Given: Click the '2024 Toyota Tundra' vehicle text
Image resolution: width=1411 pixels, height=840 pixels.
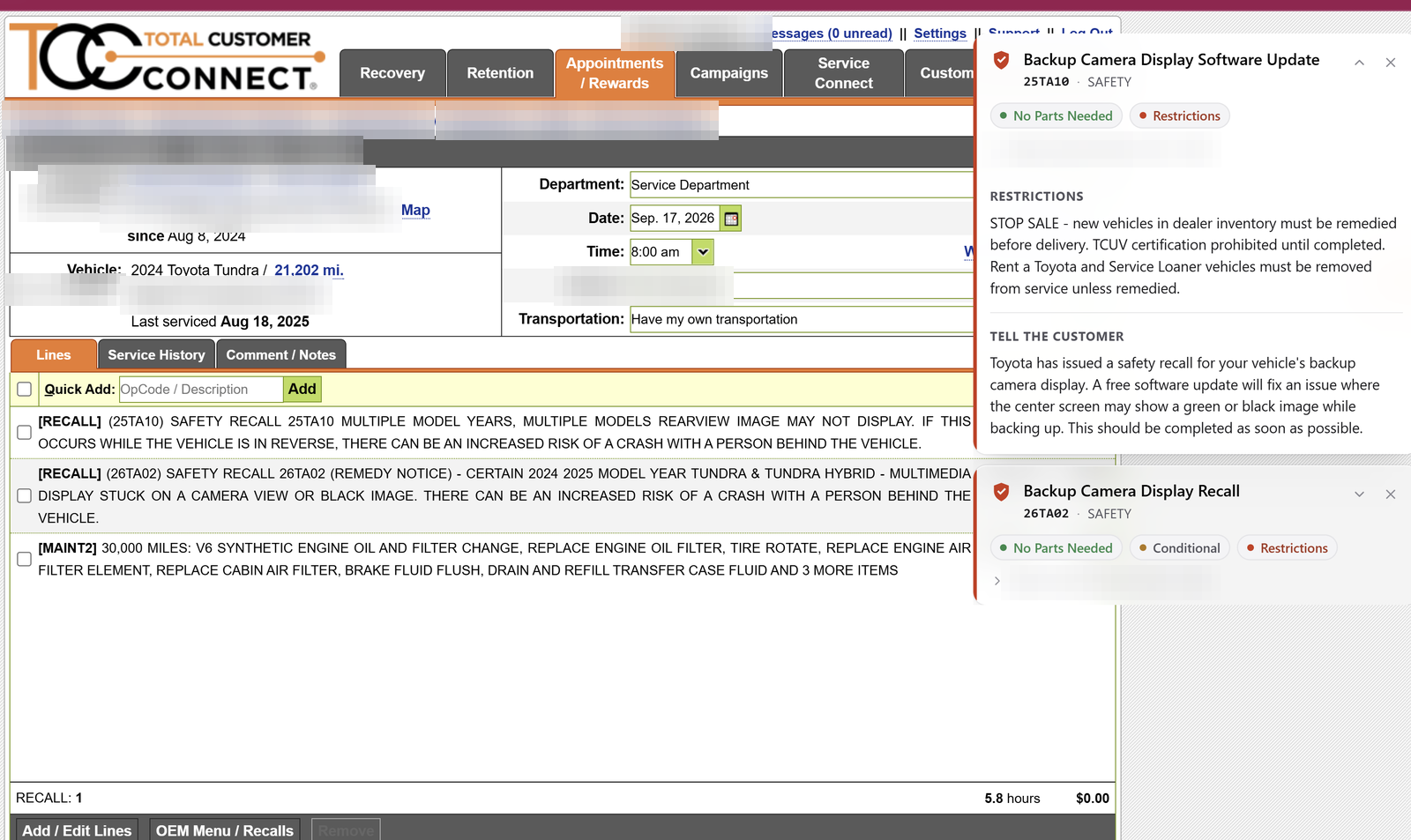Looking at the screenshot, I should (x=195, y=271).
